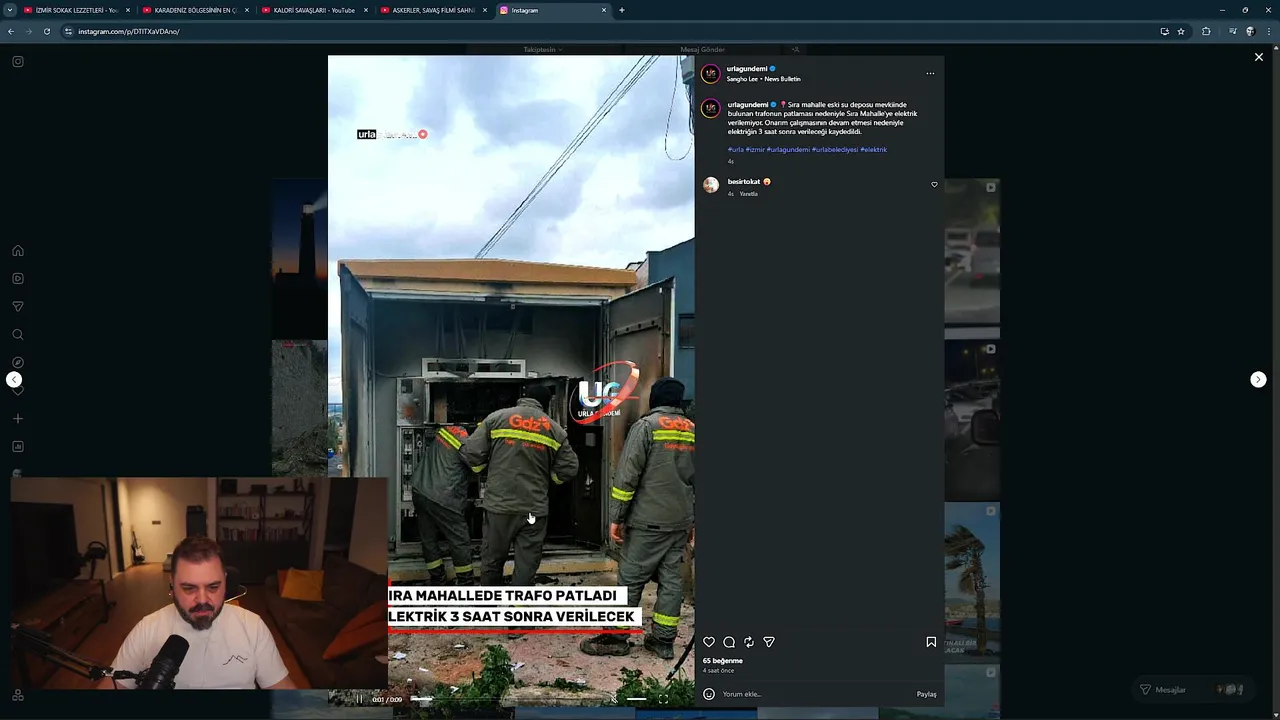The width and height of the screenshot is (1280, 720).
Task: Go to next post arrow
Action: (x=1258, y=379)
